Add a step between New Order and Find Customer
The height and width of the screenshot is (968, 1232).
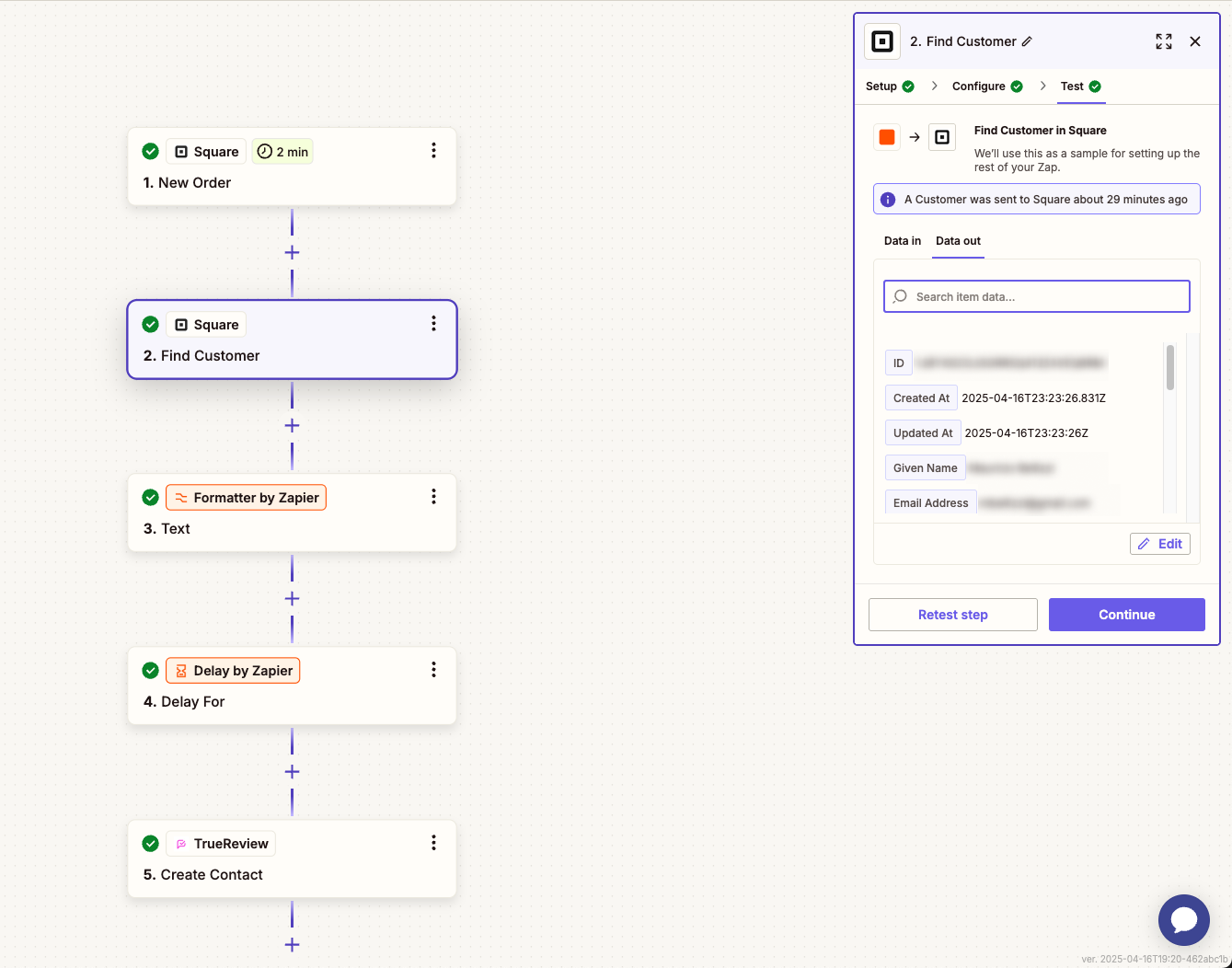click(x=292, y=252)
